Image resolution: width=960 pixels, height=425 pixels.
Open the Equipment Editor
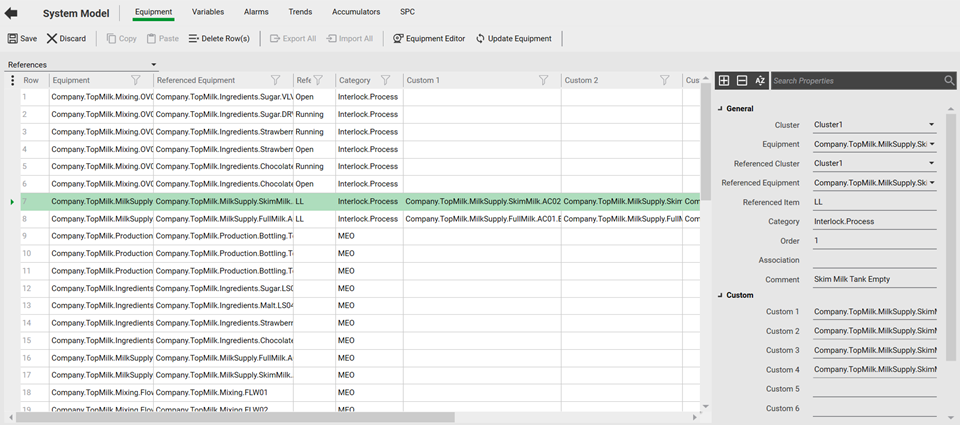tap(428, 38)
